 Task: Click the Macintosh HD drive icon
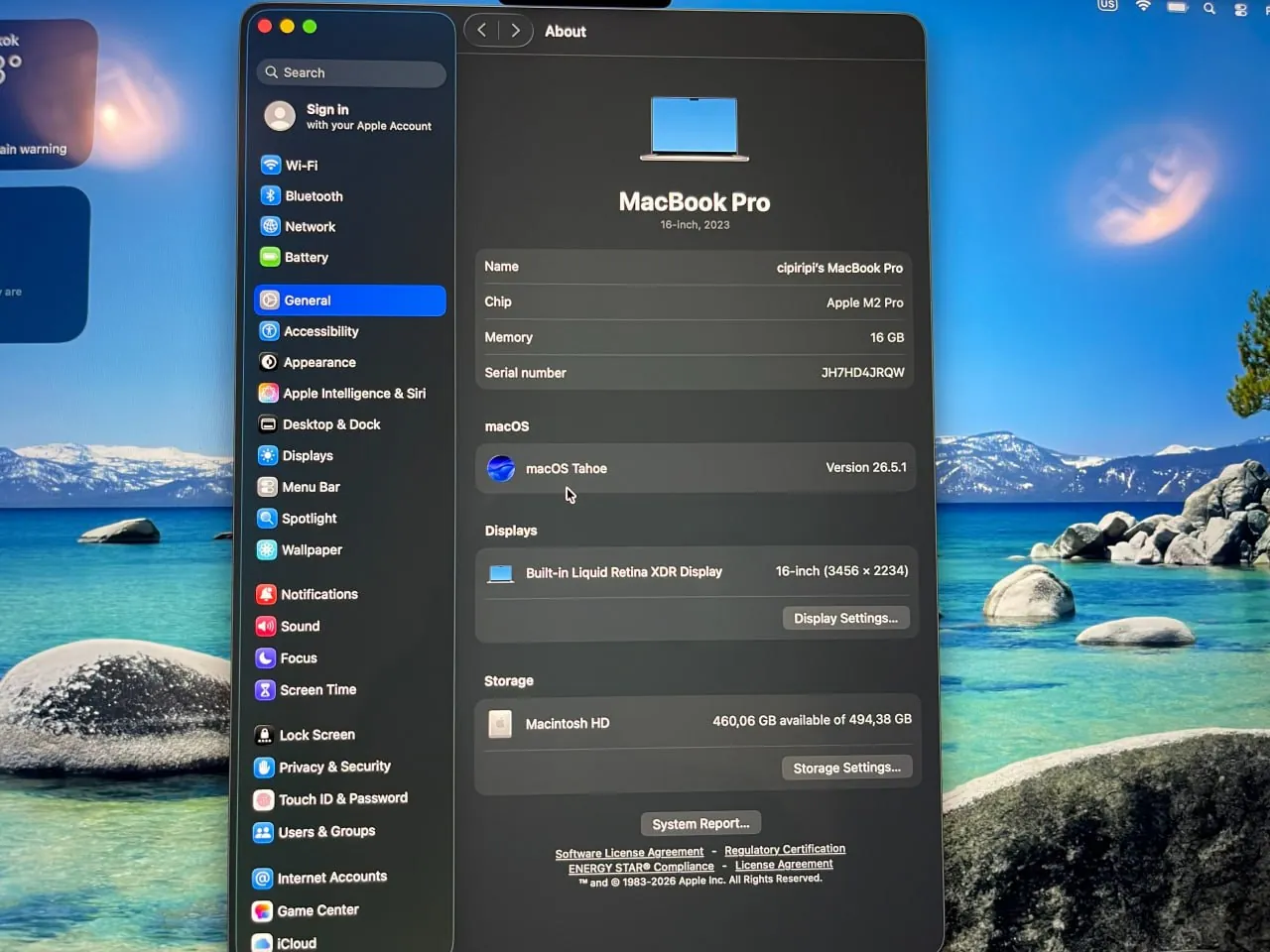pos(500,724)
